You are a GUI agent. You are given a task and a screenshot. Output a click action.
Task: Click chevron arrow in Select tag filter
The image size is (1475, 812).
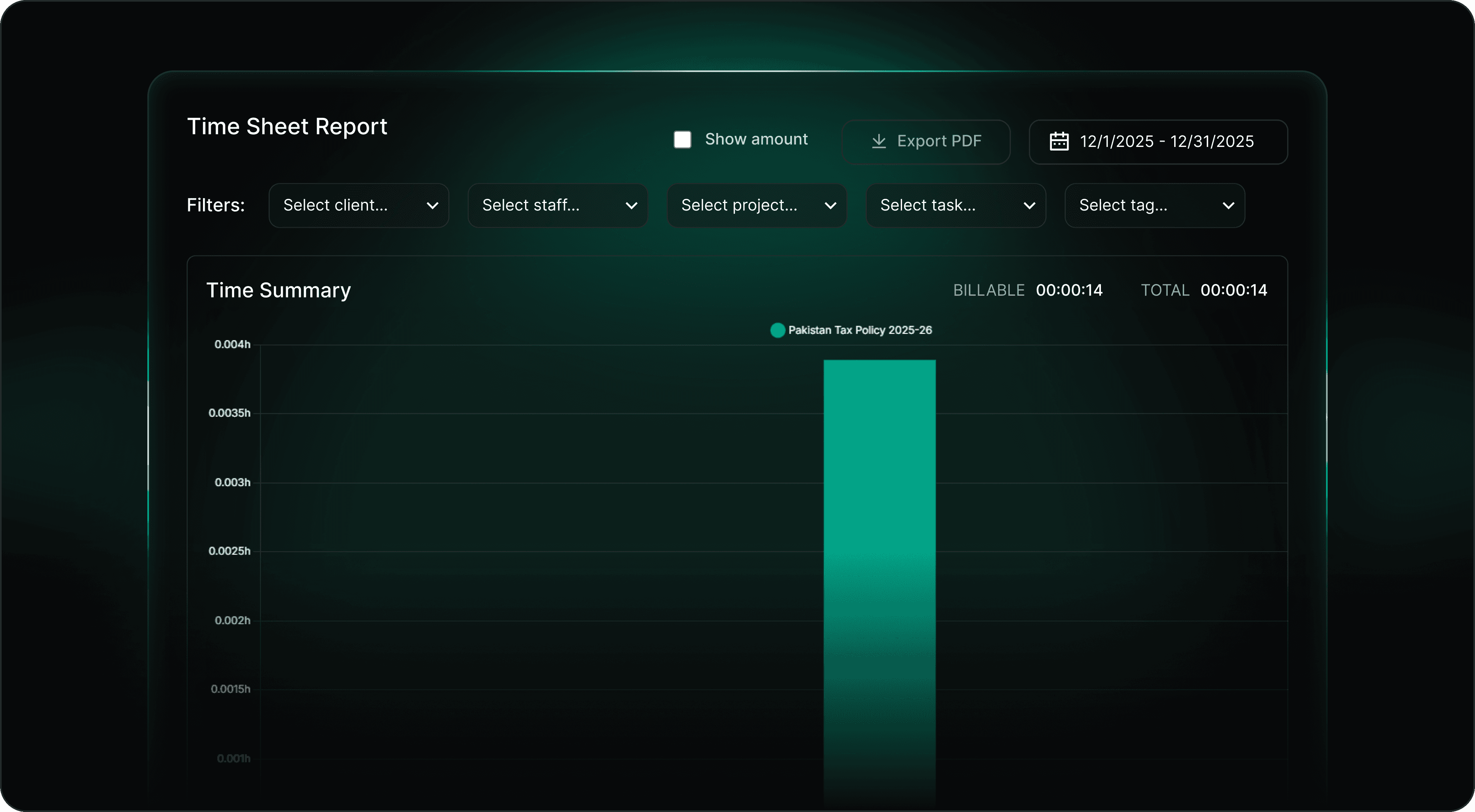tap(1228, 206)
